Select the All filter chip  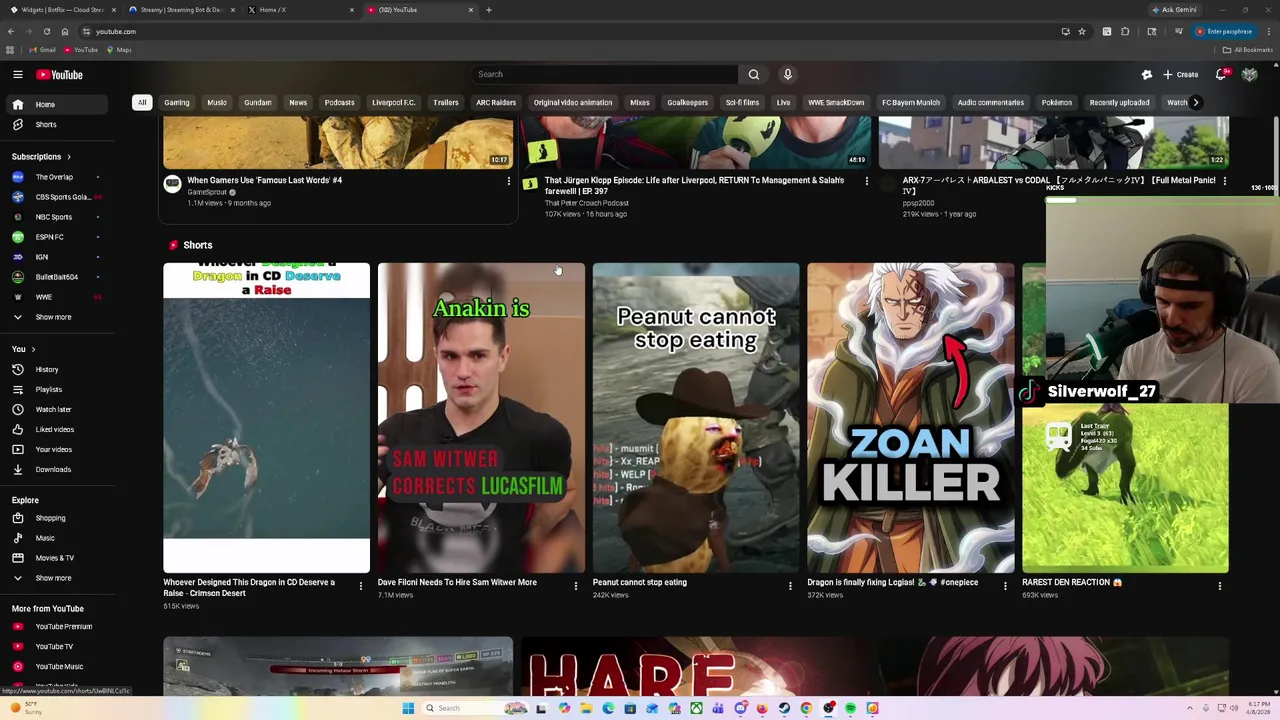(x=142, y=102)
